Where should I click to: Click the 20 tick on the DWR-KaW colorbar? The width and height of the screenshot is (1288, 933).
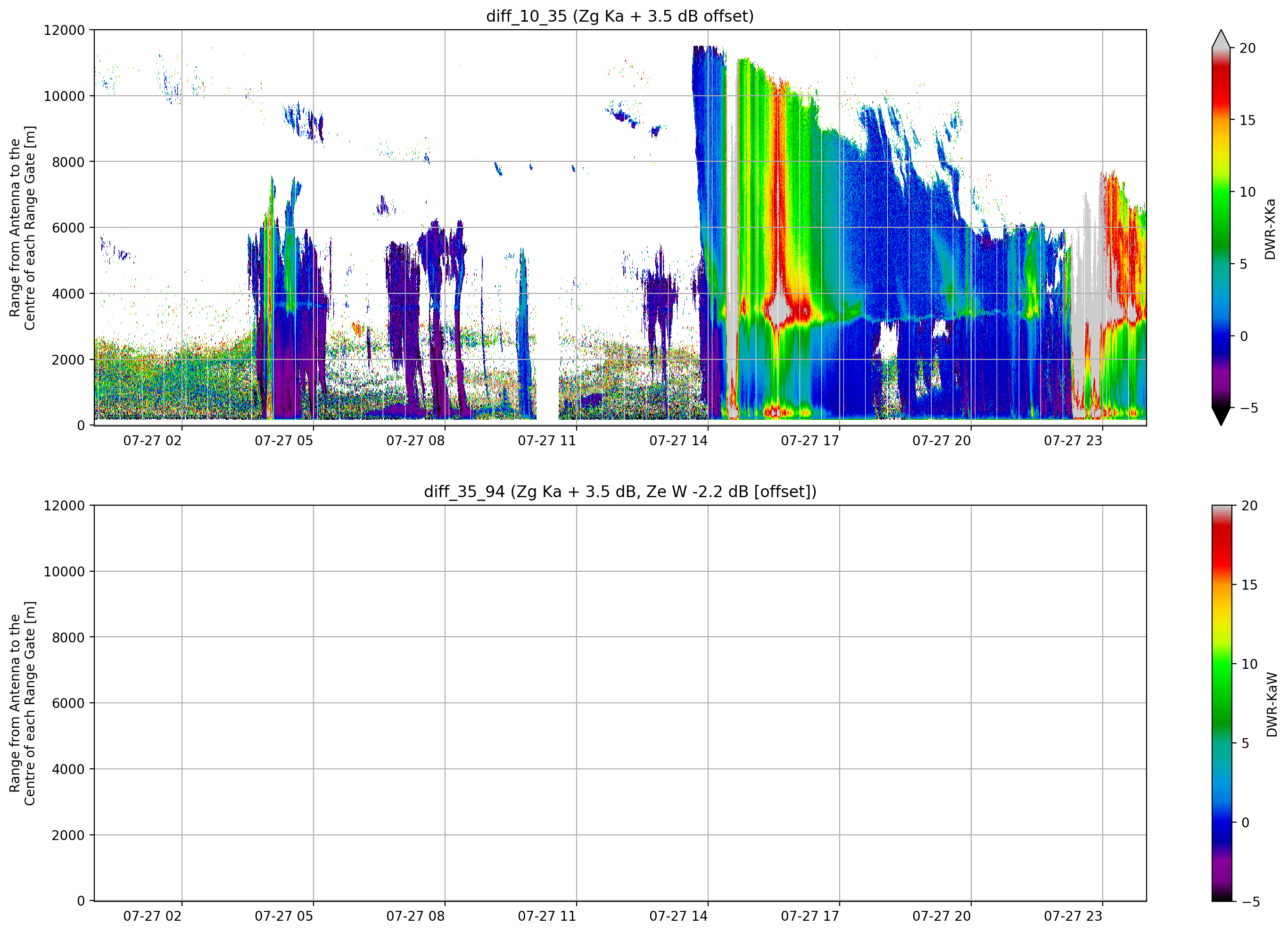1249,506
